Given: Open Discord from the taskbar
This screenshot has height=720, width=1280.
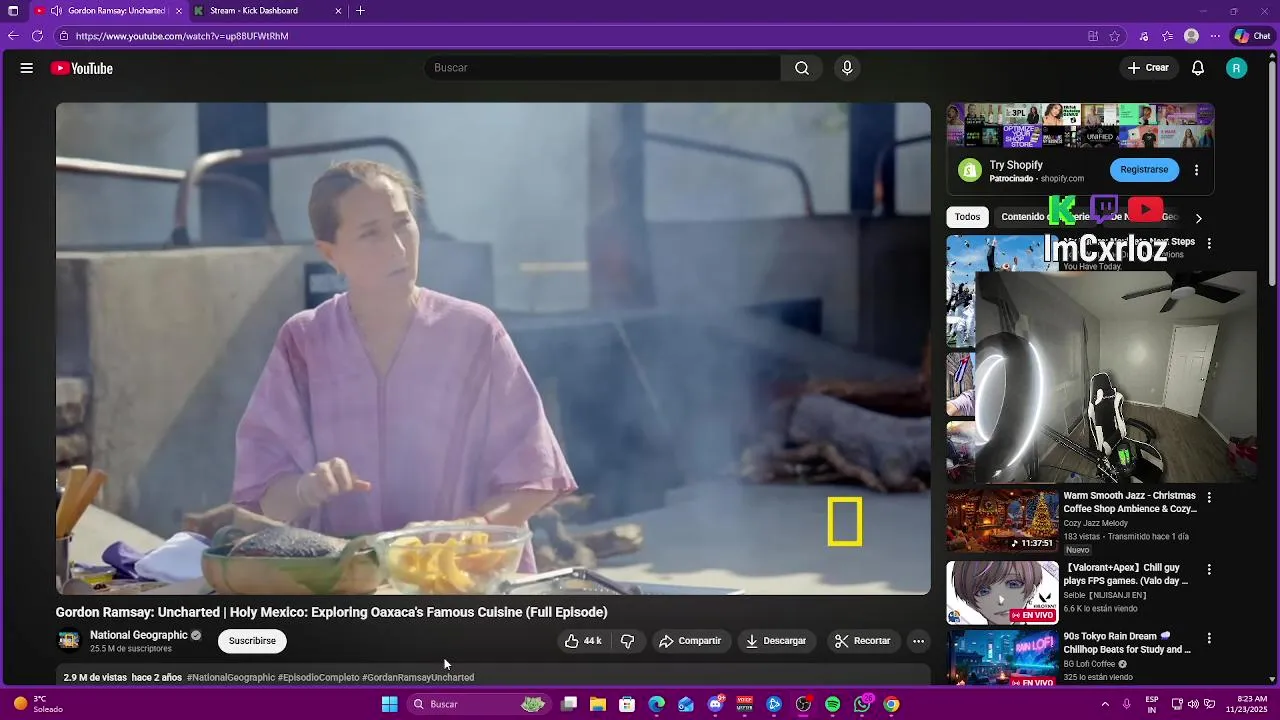Looking at the screenshot, I should [715, 704].
